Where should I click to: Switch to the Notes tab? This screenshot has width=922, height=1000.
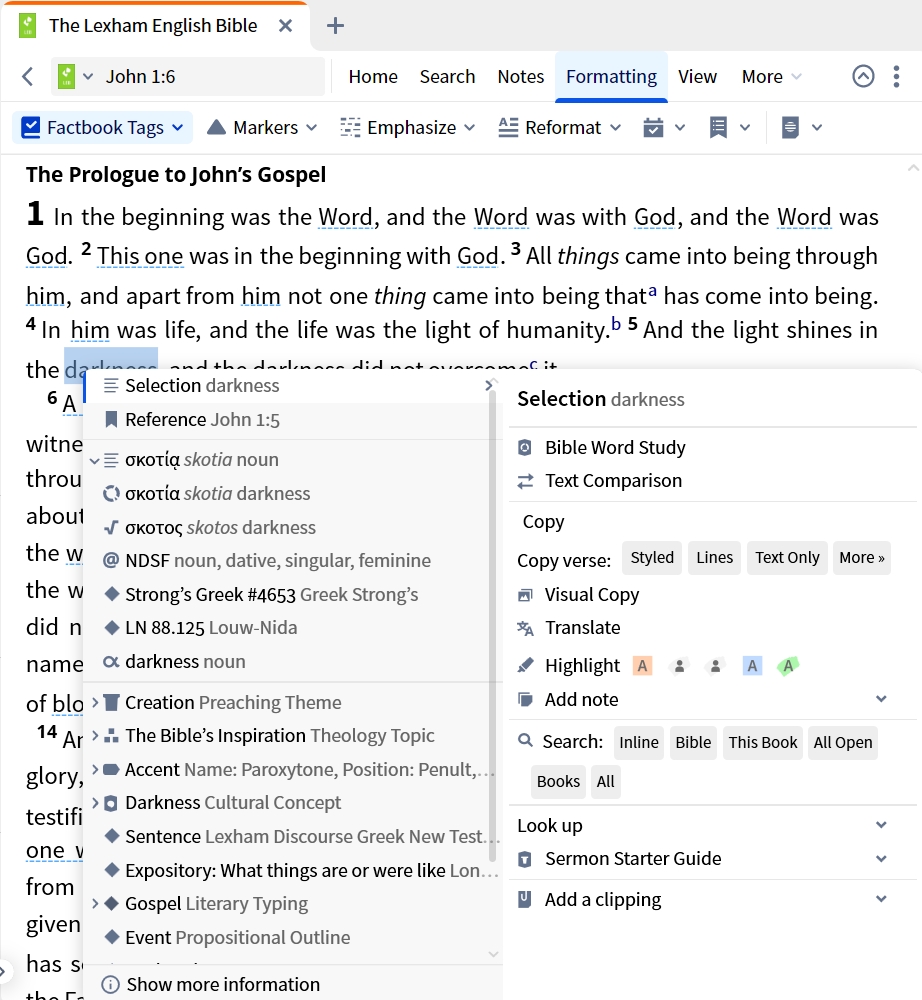[520, 77]
